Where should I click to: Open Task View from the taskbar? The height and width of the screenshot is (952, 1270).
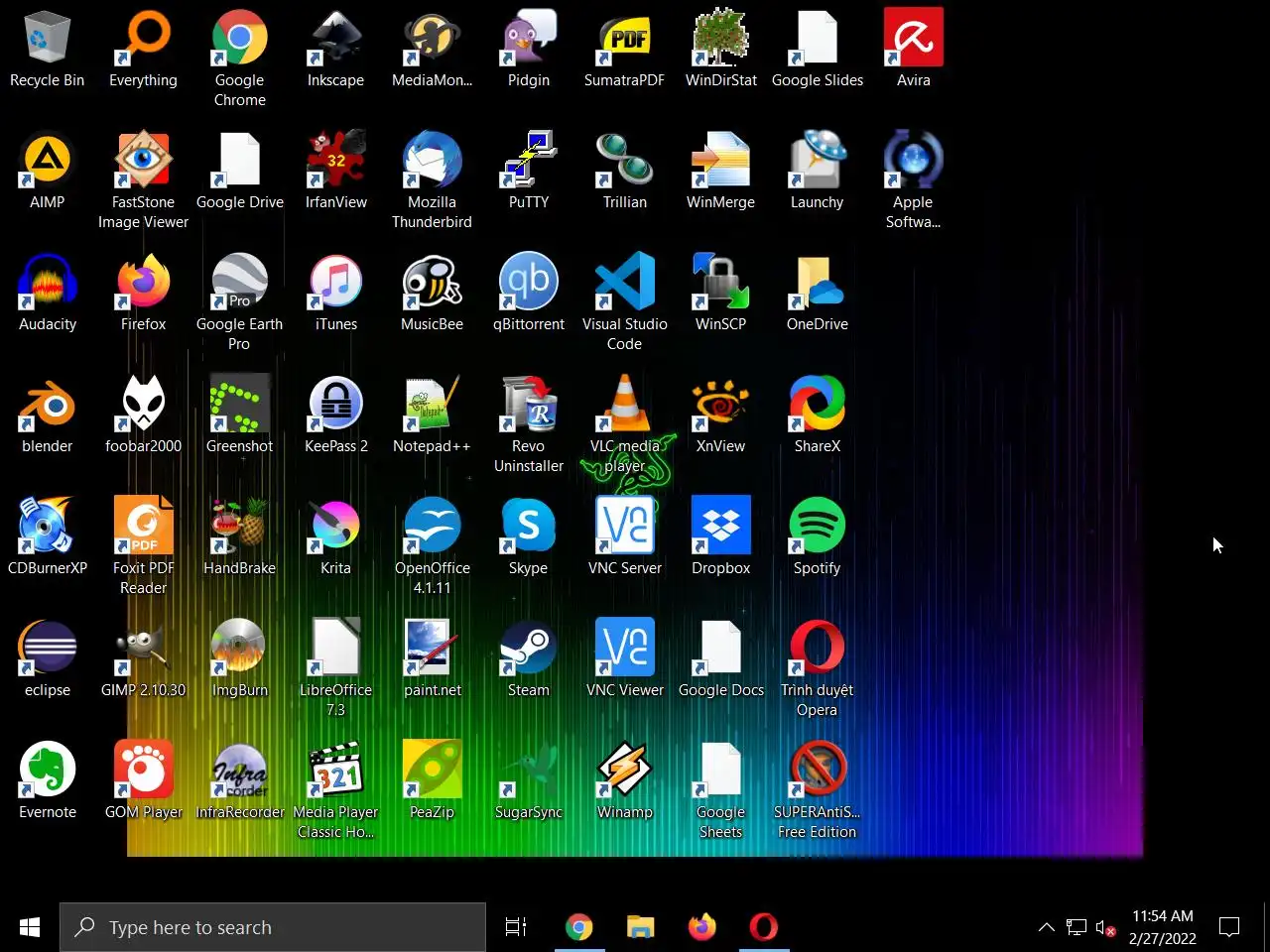coord(516,927)
